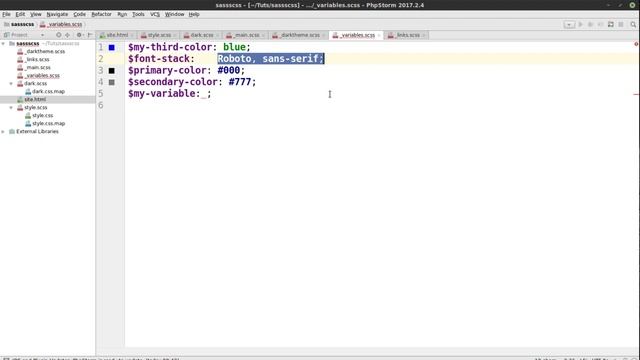This screenshot has width=640, height=360.
Task: Open the Edit menu
Action: [x=20, y=14]
